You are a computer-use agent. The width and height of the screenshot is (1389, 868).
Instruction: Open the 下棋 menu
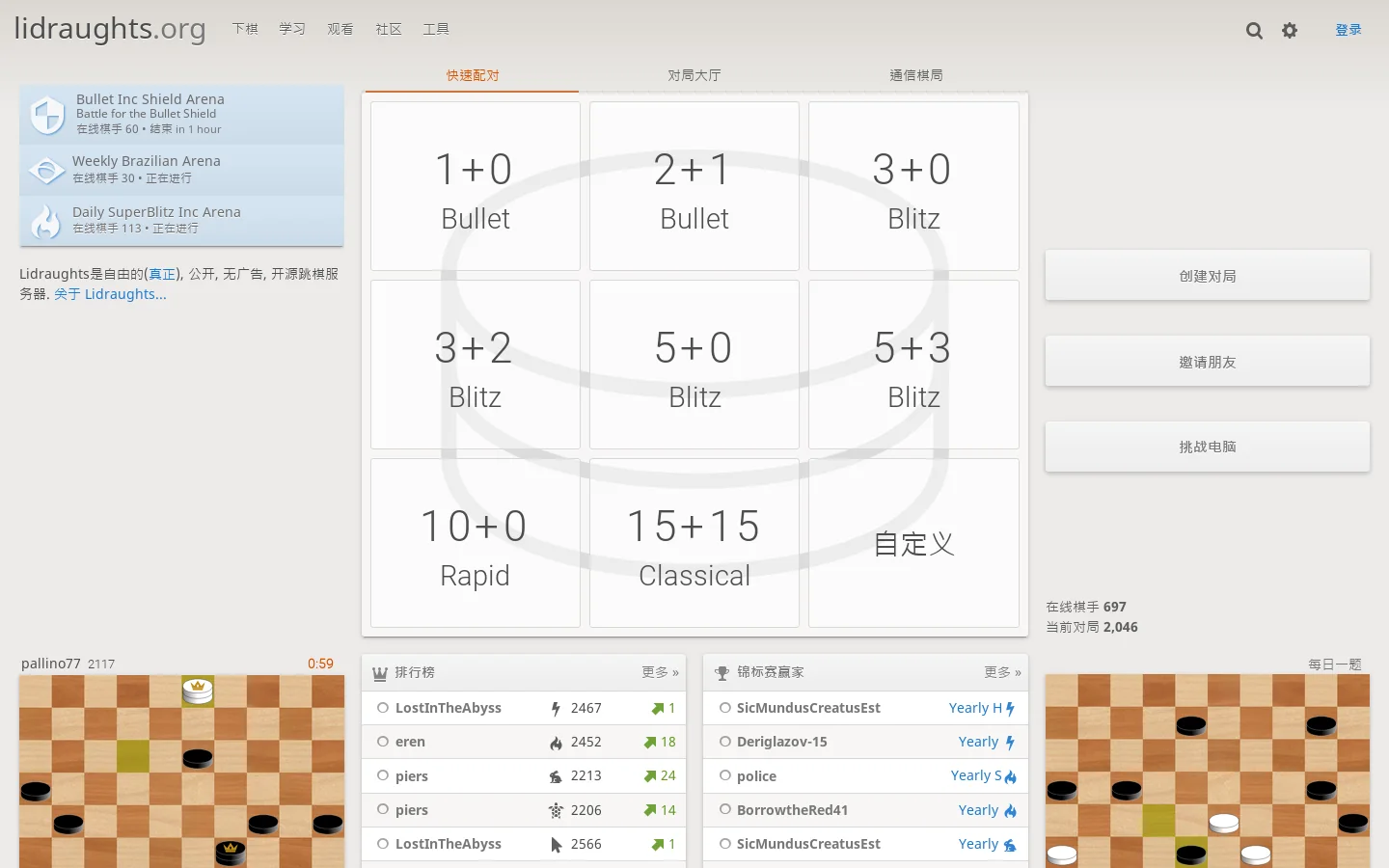(x=245, y=29)
